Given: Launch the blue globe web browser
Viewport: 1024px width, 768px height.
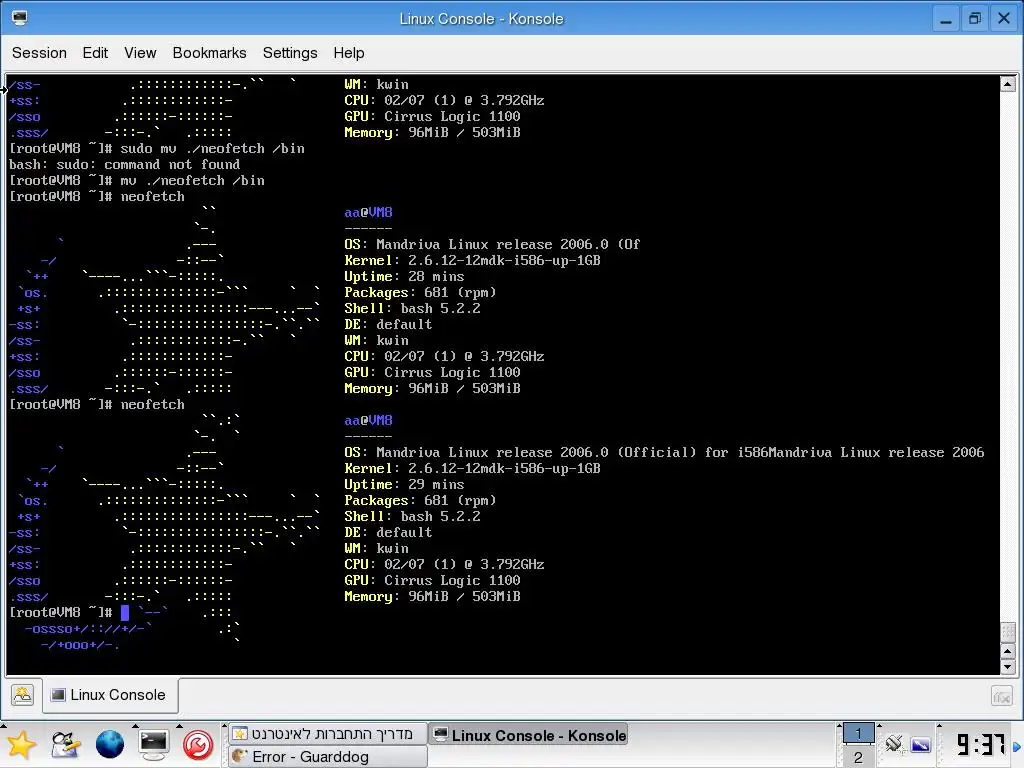Looking at the screenshot, I should 110,744.
